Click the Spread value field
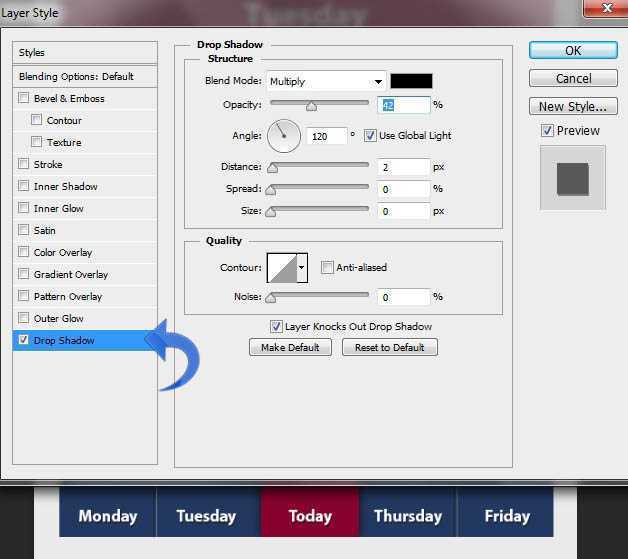Image resolution: width=628 pixels, height=559 pixels. (x=403, y=189)
